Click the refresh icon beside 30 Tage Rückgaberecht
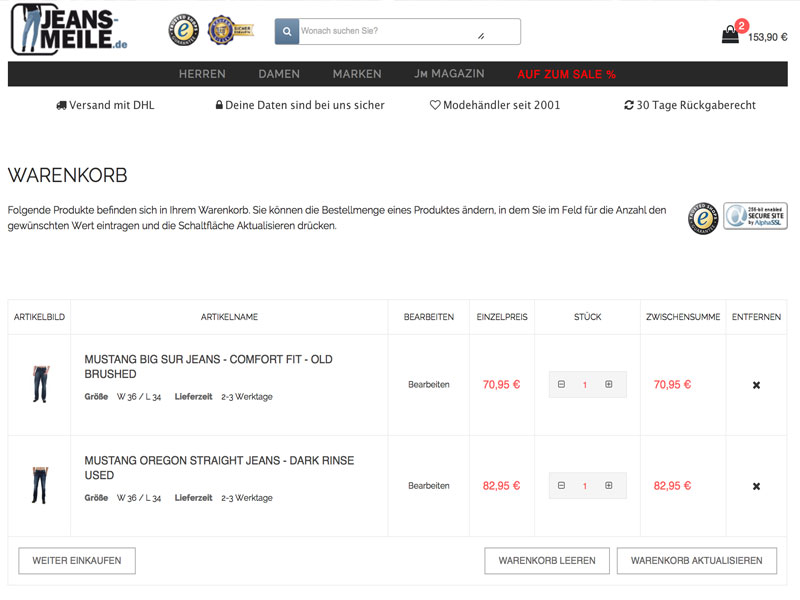The width and height of the screenshot is (800, 600). (629, 105)
